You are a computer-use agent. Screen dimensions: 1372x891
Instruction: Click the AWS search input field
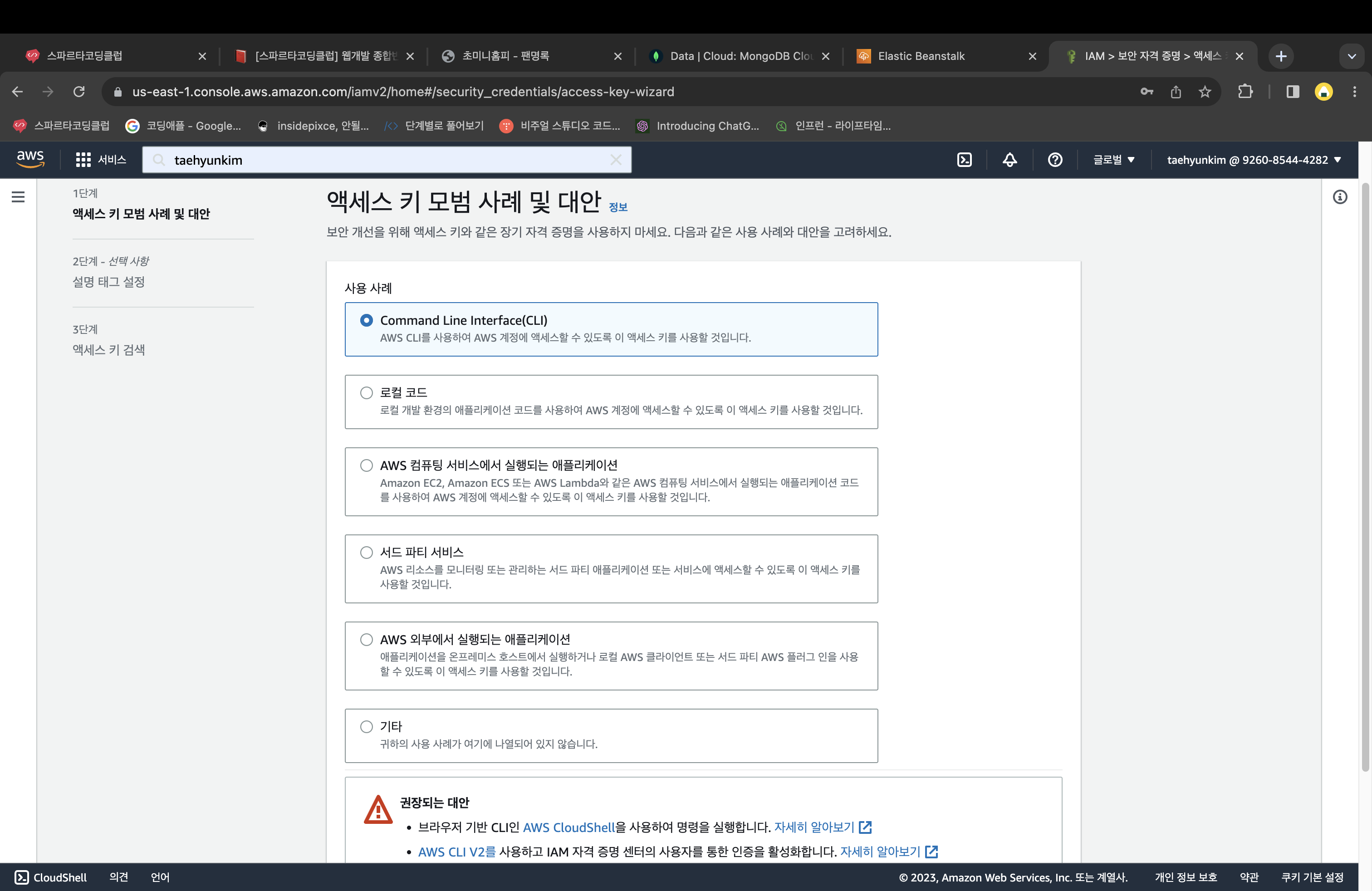pos(386,160)
